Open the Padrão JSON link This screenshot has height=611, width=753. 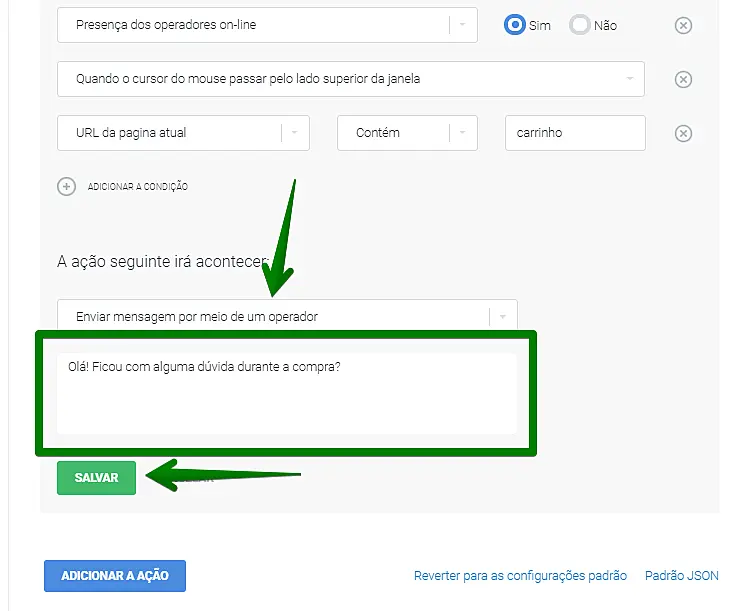[x=681, y=576]
